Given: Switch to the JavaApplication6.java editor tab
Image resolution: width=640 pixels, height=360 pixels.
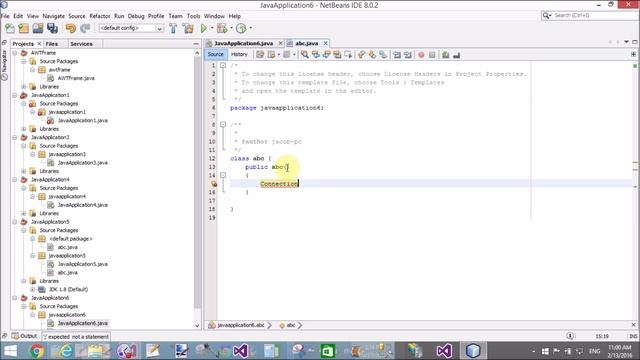Looking at the screenshot, I should click(x=243, y=43).
